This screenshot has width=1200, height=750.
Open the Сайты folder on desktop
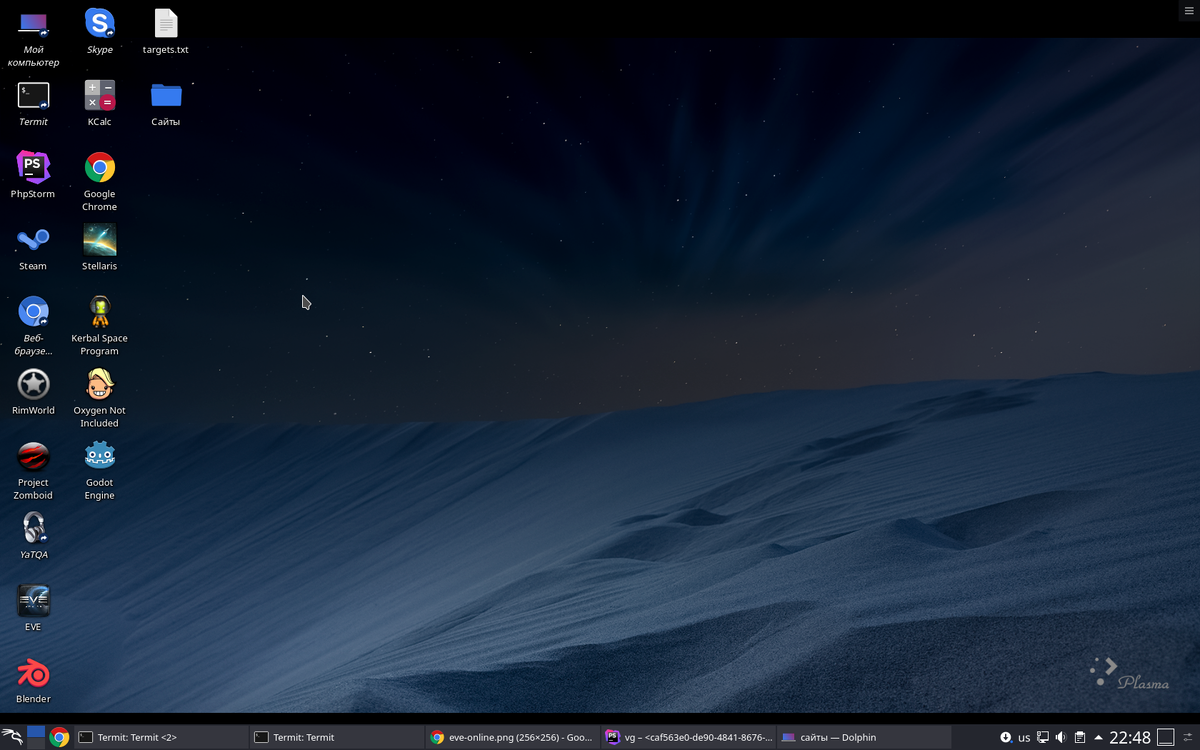(x=166, y=103)
